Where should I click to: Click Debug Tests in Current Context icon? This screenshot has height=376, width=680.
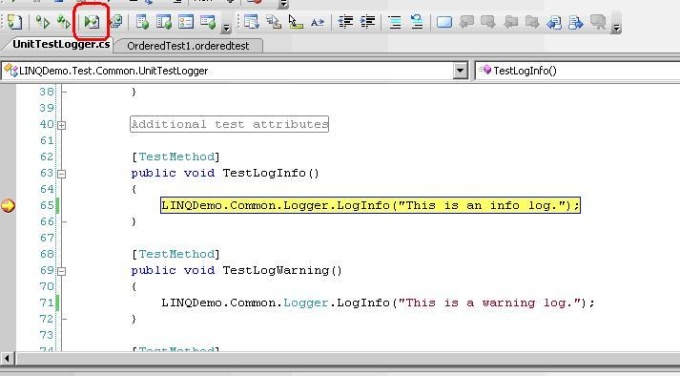click(x=92, y=22)
